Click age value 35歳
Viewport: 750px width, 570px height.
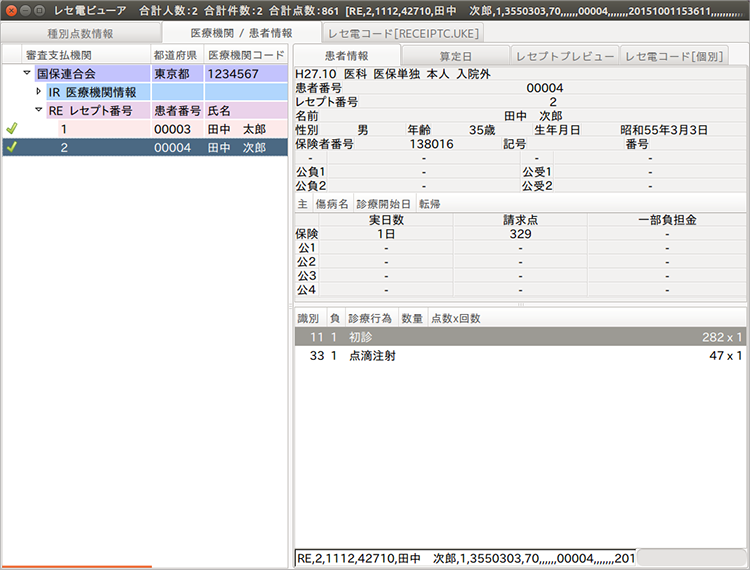pos(482,130)
